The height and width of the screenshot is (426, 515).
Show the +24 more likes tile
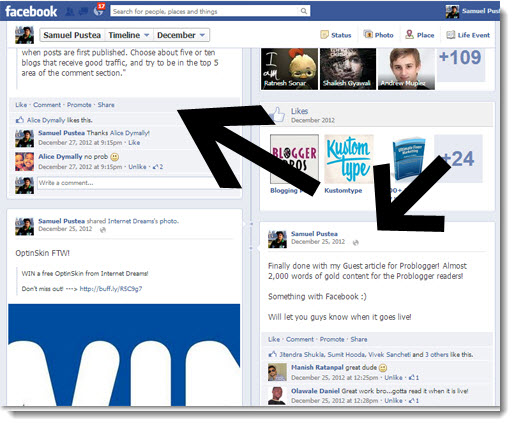click(x=458, y=159)
